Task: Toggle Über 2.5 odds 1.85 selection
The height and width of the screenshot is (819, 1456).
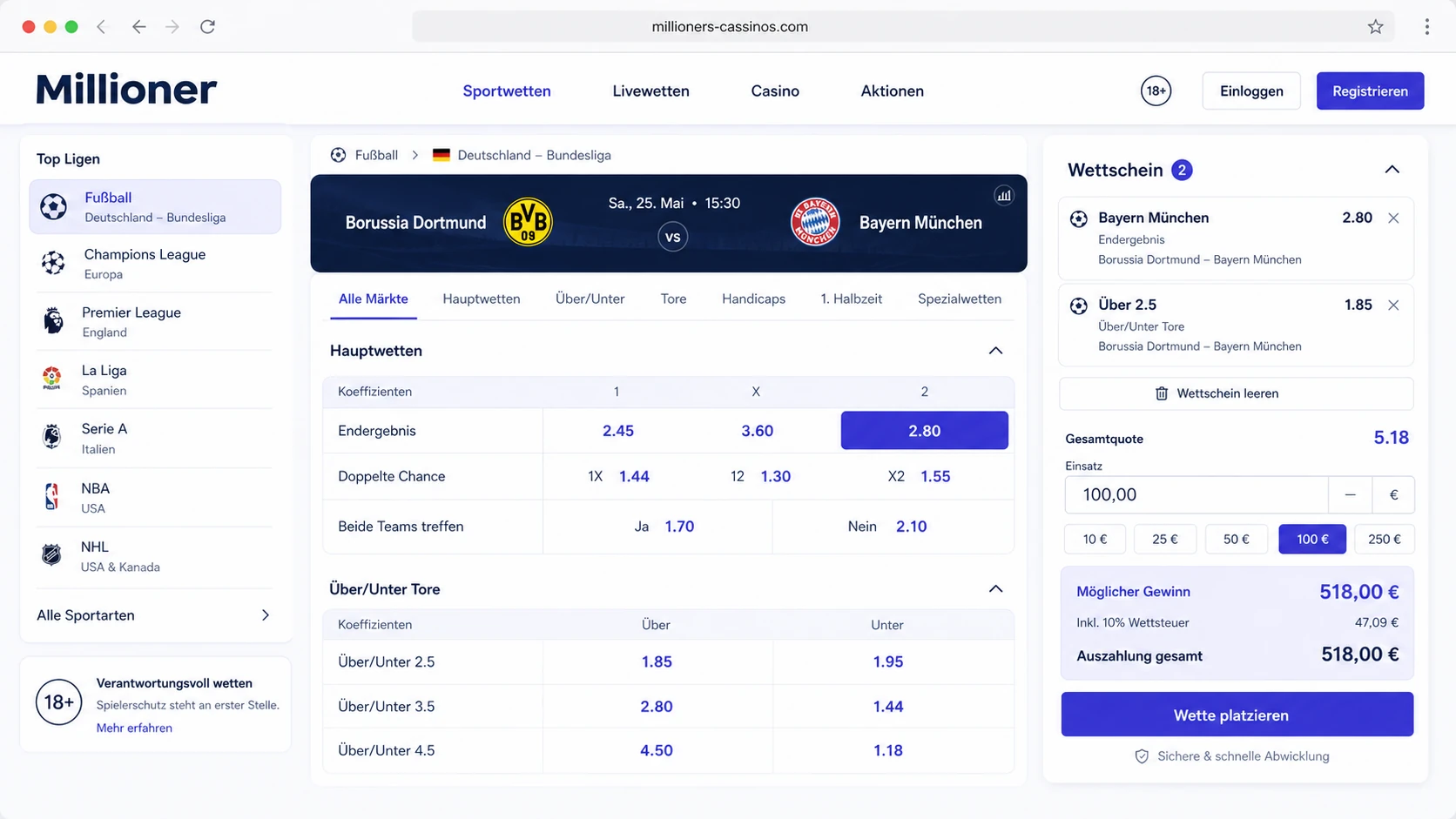Action: coord(656,662)
